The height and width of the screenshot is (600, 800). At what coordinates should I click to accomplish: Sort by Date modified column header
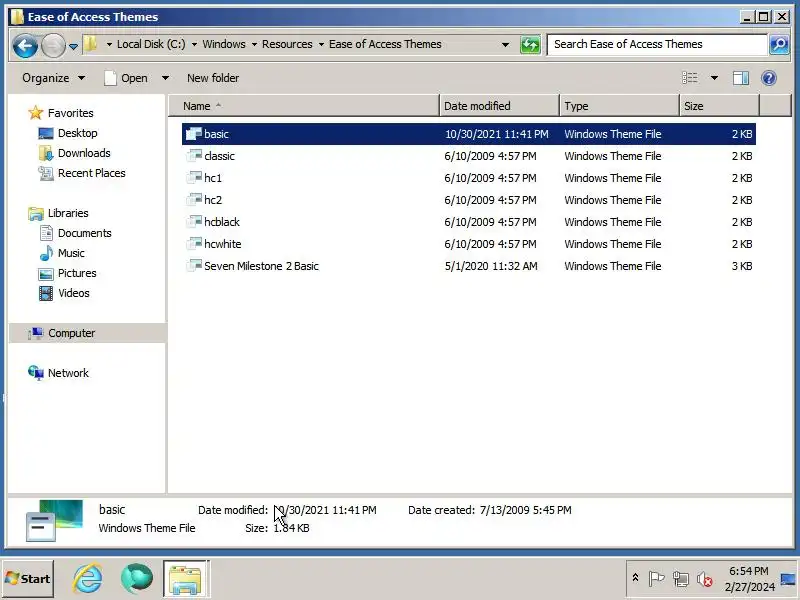coord(499,106)
